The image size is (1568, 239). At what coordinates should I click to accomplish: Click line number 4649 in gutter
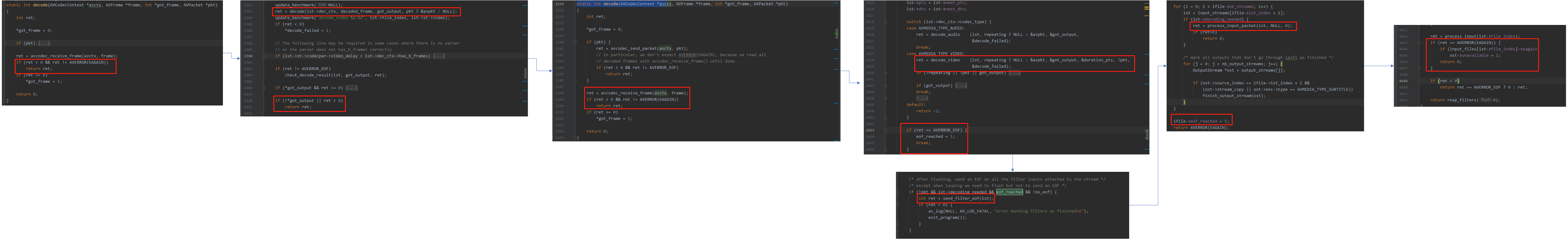pyautogui.click(x=1403, y=81)
